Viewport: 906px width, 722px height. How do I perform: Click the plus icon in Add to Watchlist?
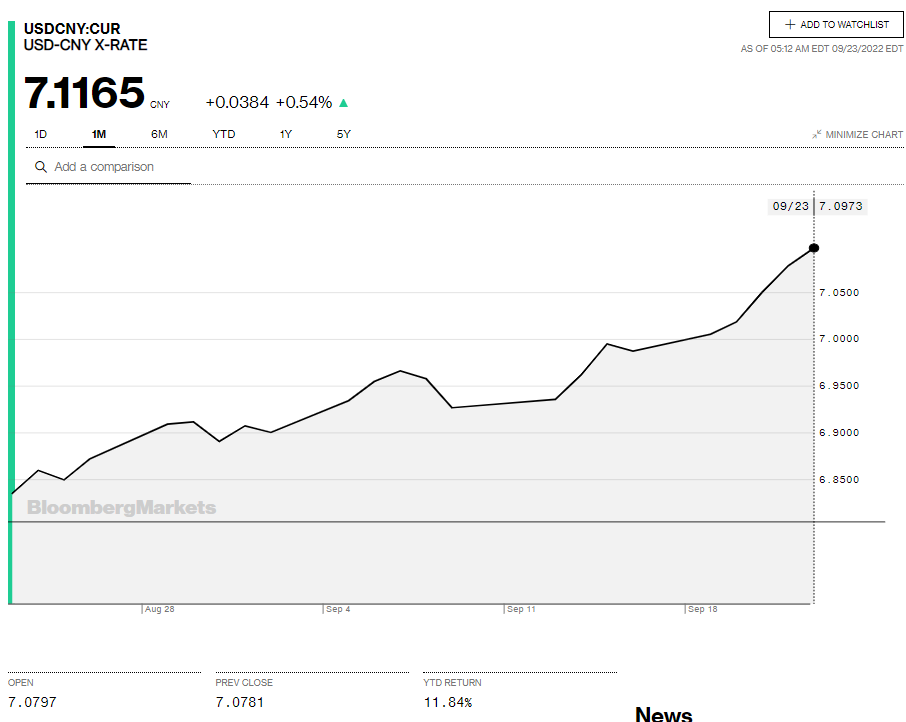(x=790, y=25)
